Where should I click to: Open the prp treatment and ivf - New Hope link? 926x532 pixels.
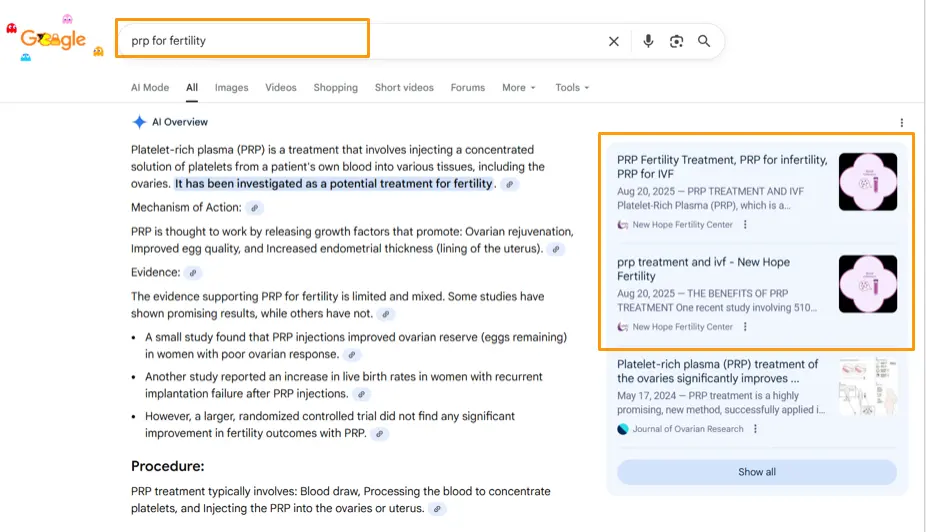(x=703, y=269)
